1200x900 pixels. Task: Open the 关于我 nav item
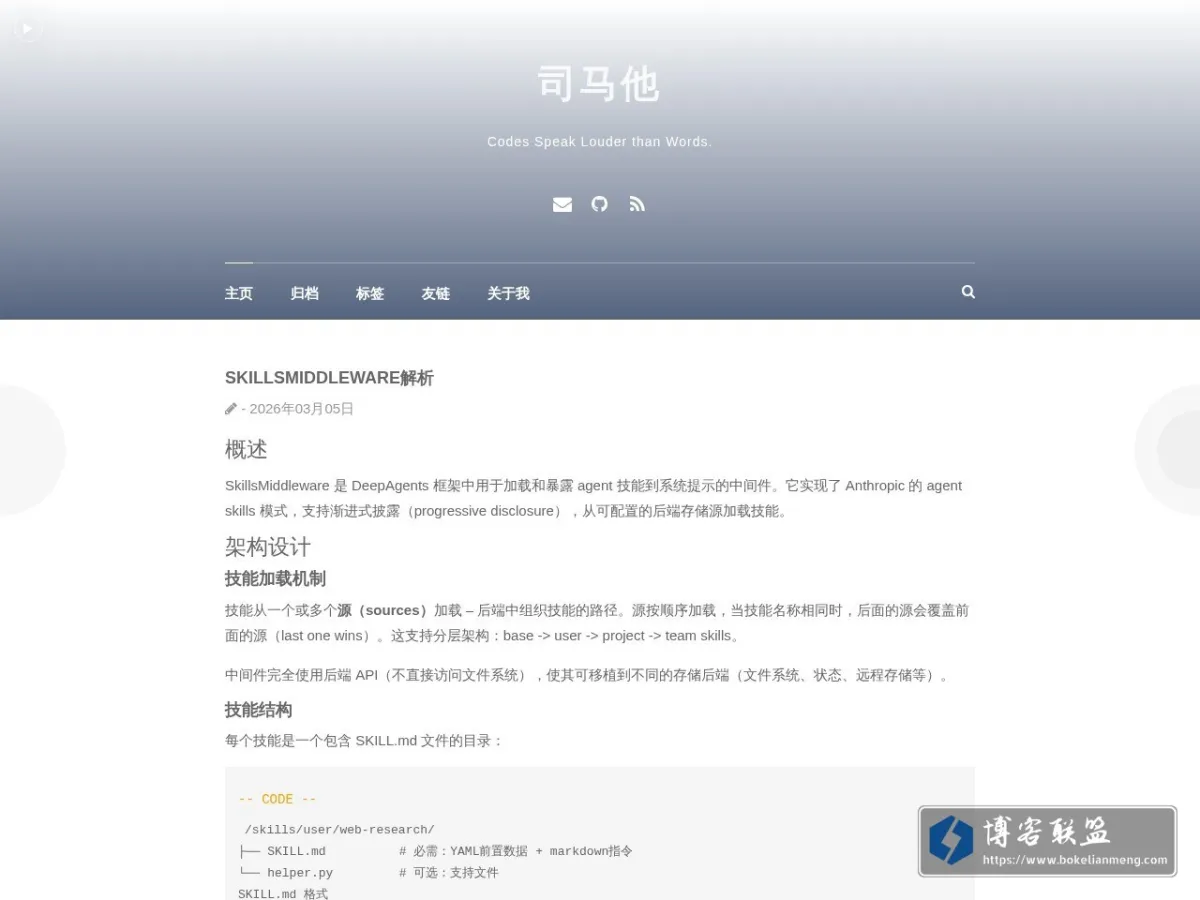(508, 293)
